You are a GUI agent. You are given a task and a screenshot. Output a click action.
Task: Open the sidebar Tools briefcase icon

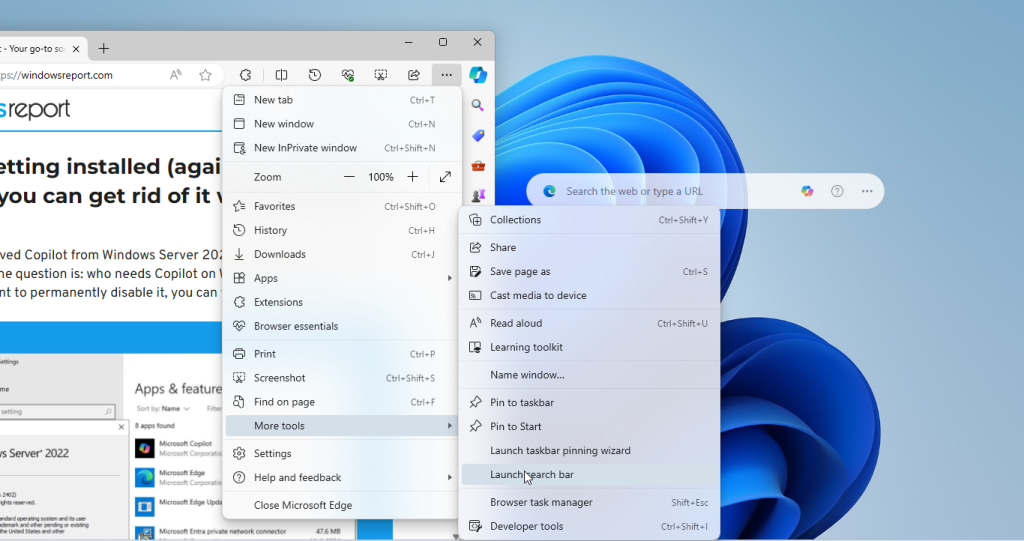478,165
